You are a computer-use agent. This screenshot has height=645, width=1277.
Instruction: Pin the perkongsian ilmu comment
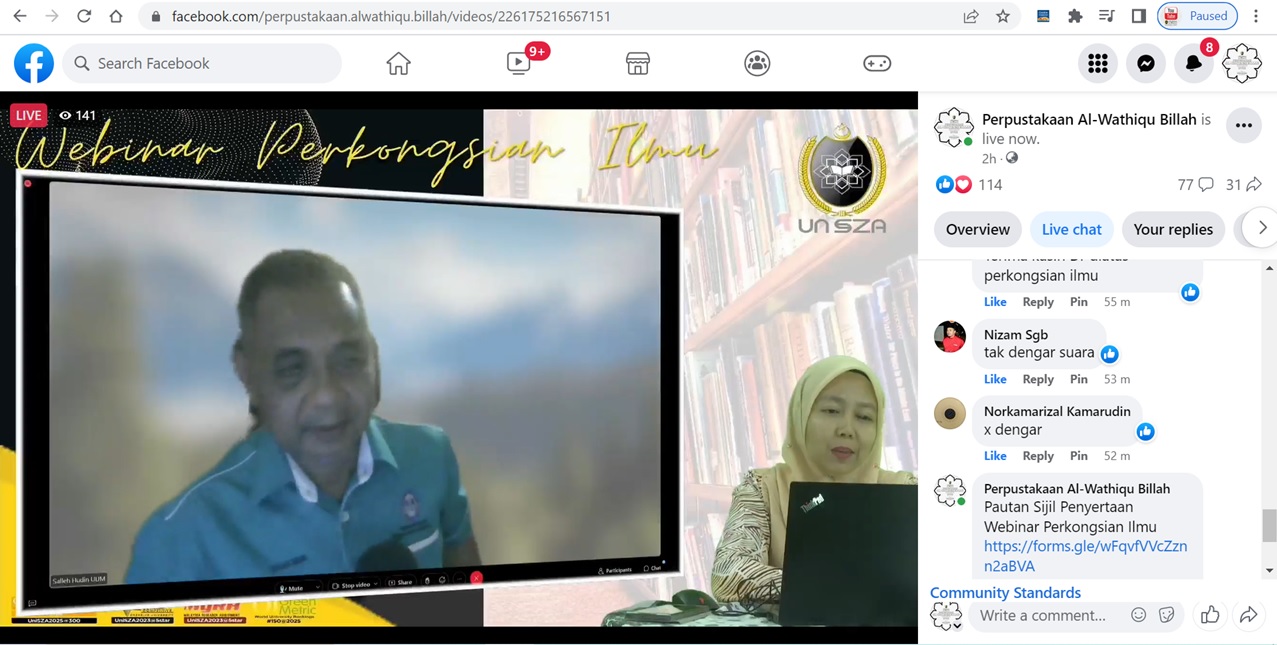click(1078, 302)
